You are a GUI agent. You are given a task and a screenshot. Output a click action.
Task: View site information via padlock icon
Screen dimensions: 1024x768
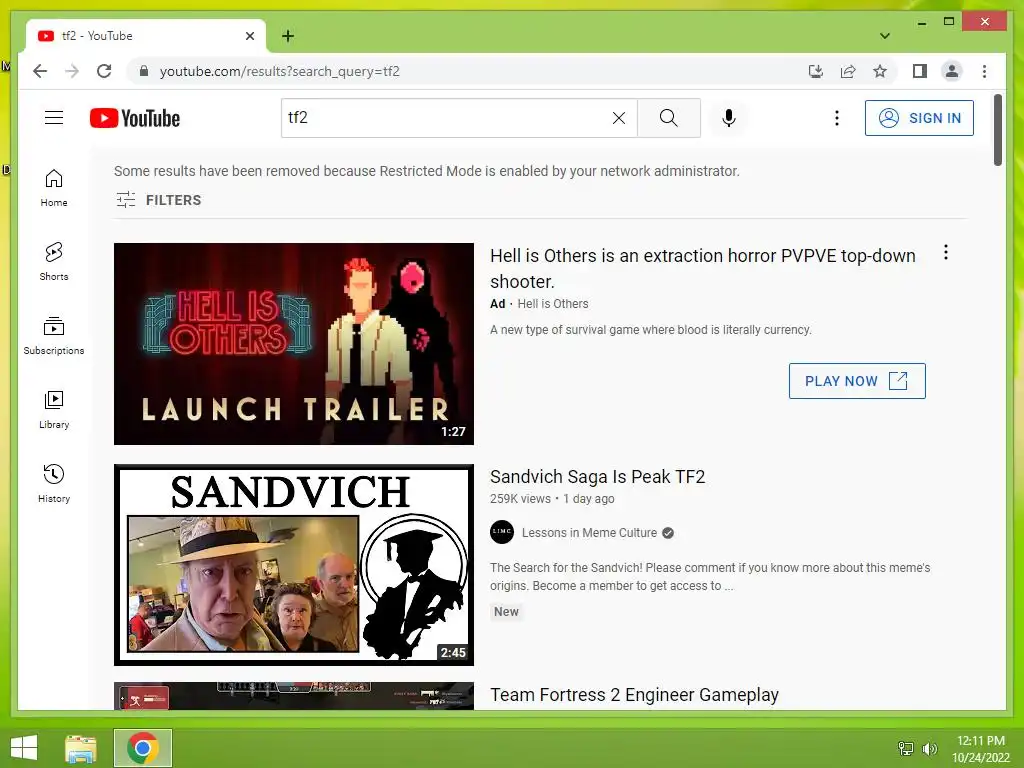pyautogui.click(x=144, y=71)
